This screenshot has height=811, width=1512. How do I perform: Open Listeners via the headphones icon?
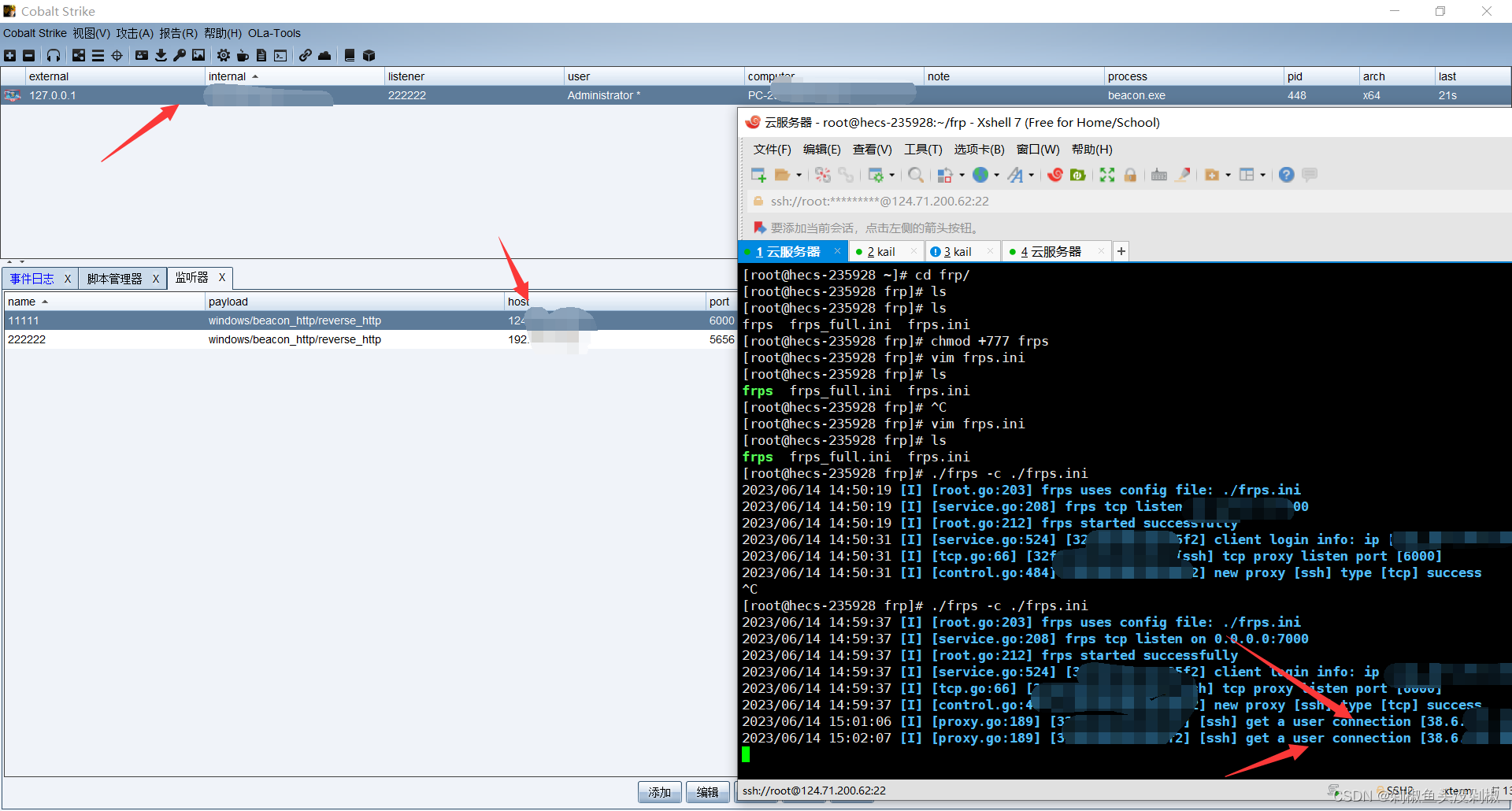click(x=54, y=55)
